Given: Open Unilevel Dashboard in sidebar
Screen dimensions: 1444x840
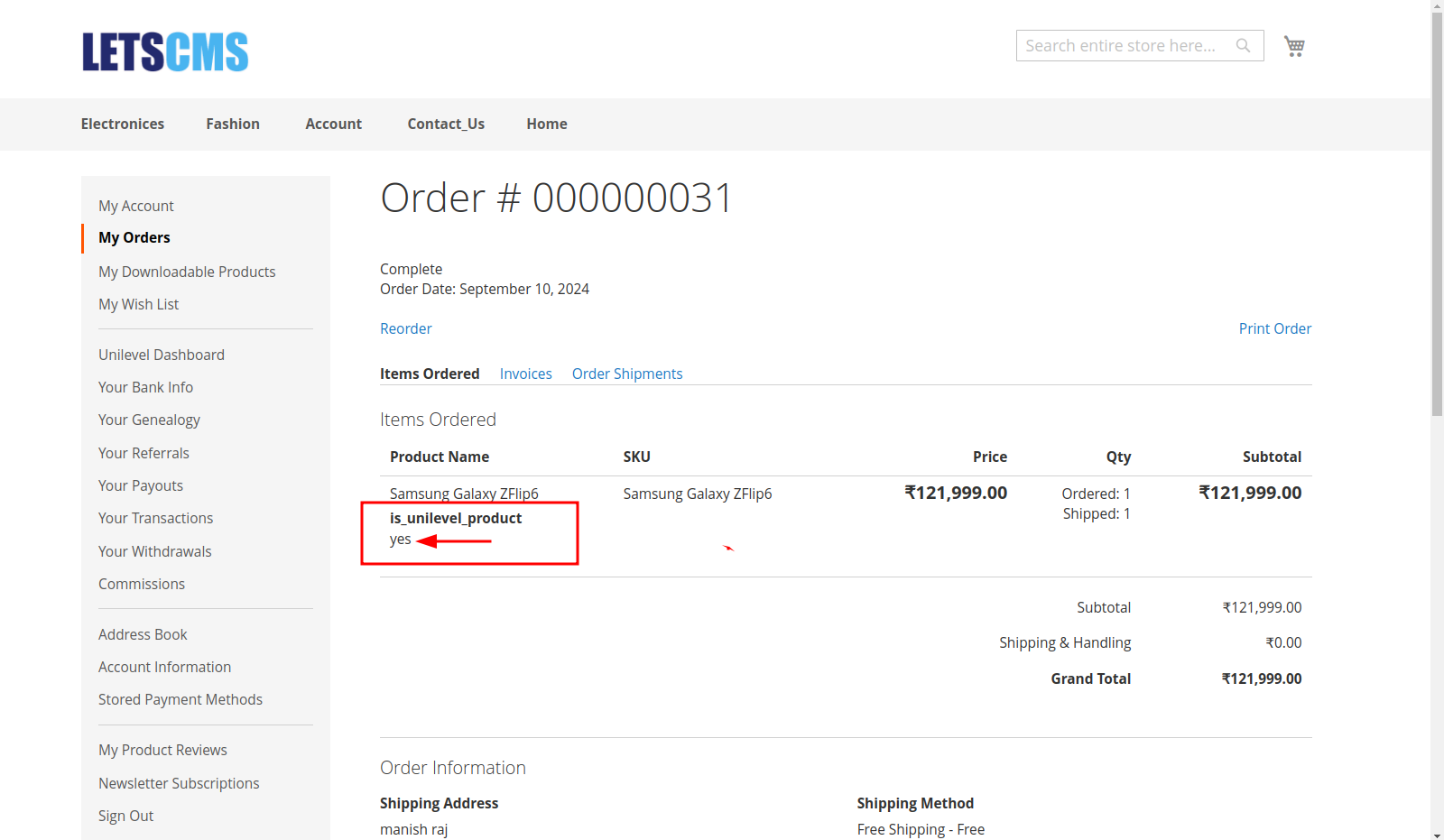Looking at the screenshot, I should click(x=162, y=355).
